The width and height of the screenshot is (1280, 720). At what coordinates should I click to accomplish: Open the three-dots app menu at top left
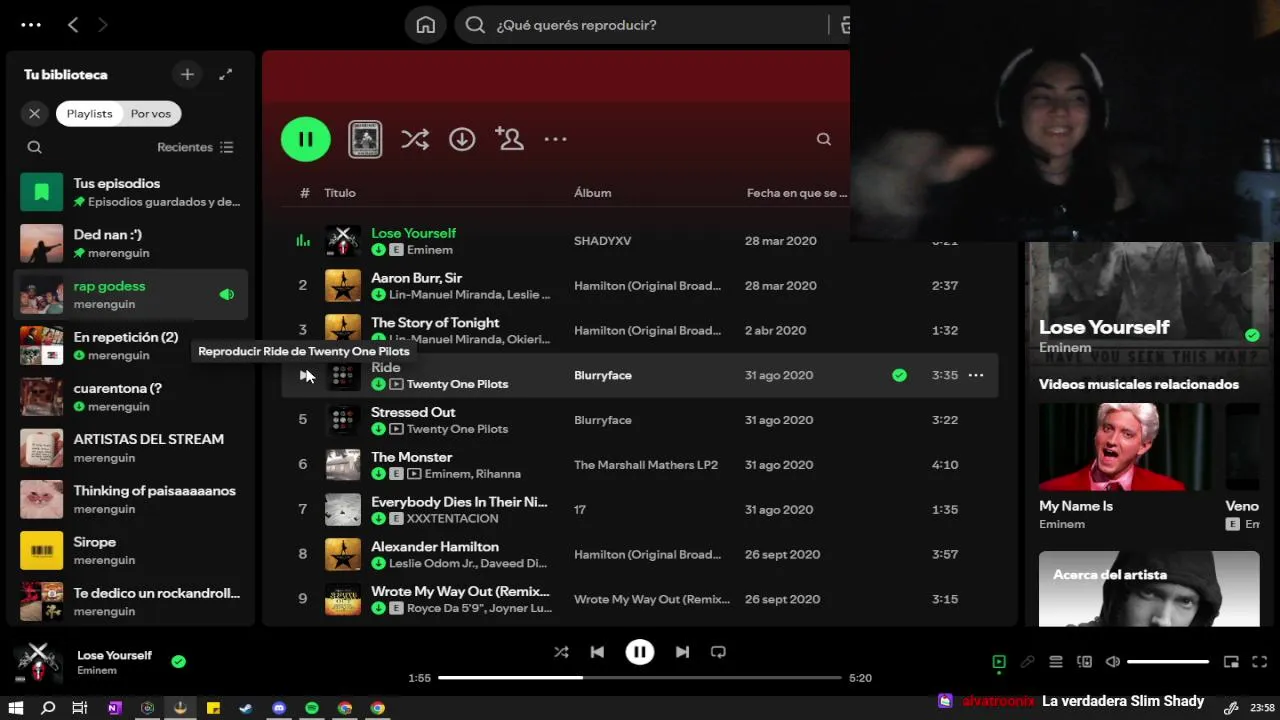(x=31, y=25)
